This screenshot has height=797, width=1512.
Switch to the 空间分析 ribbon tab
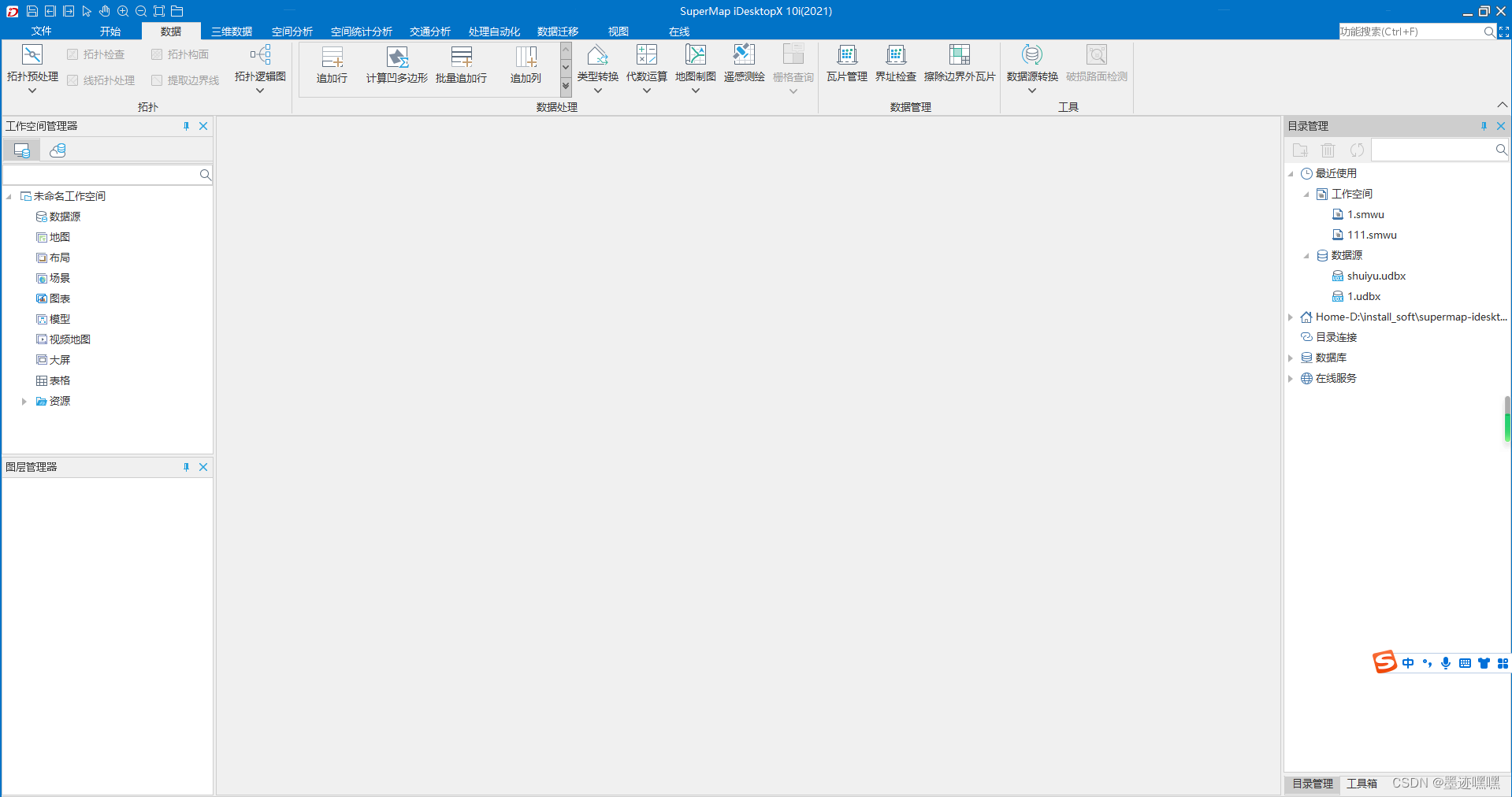[292, 32]
